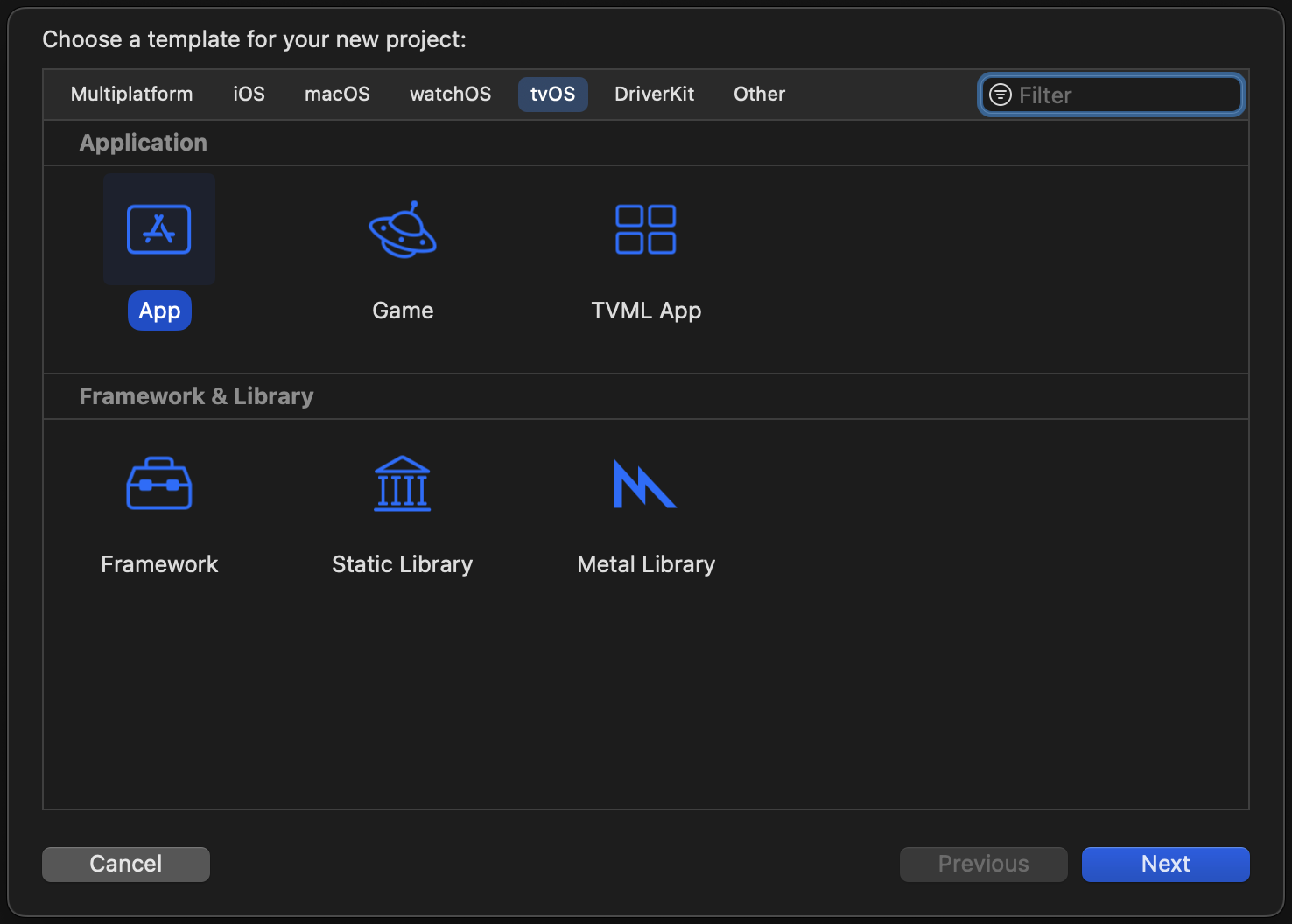
Task: Focus the Filter text field
Action: click(x=1112, y=94)
